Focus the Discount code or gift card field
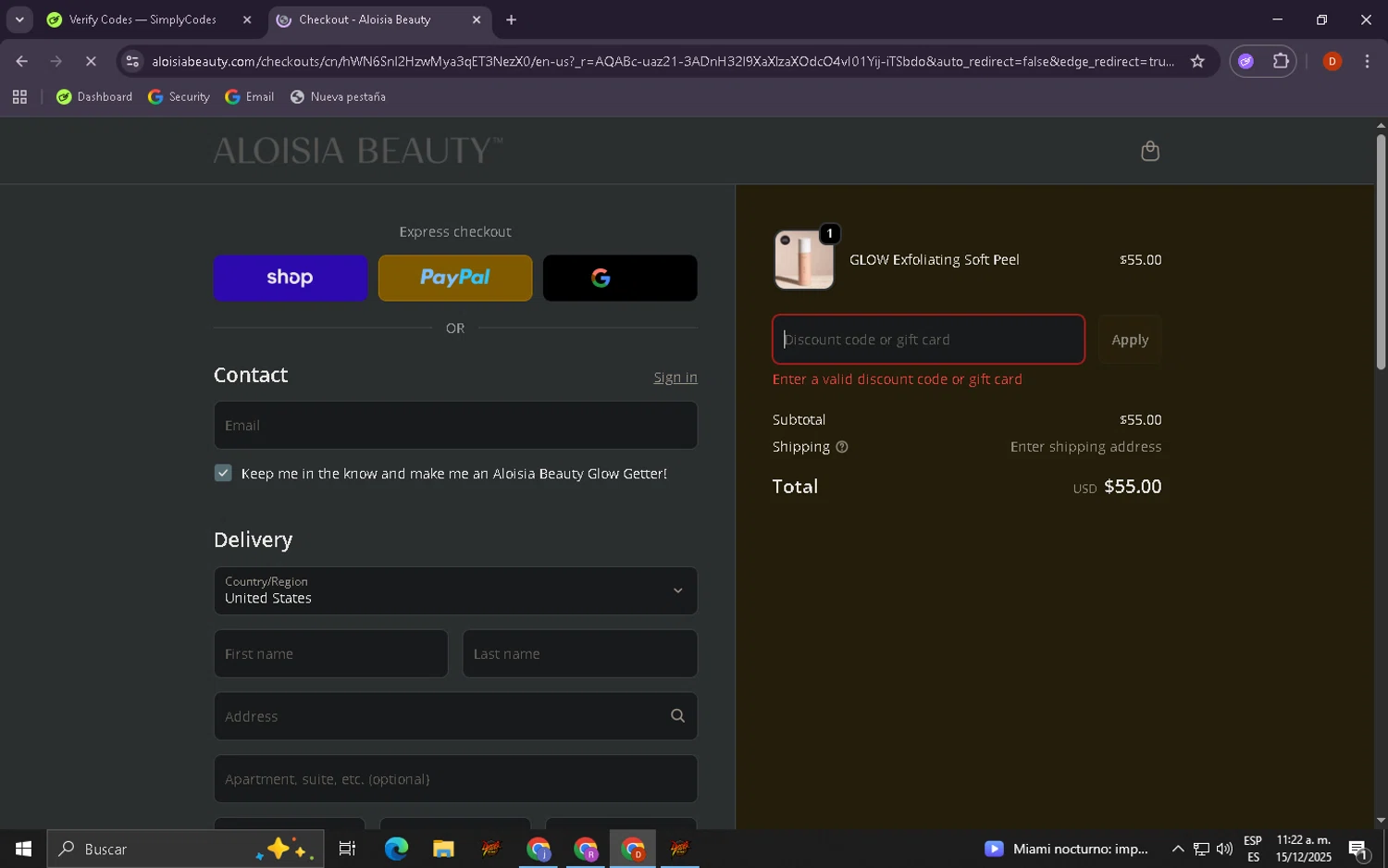This screenshot has height=868, width=1388. tap(928, 340)
